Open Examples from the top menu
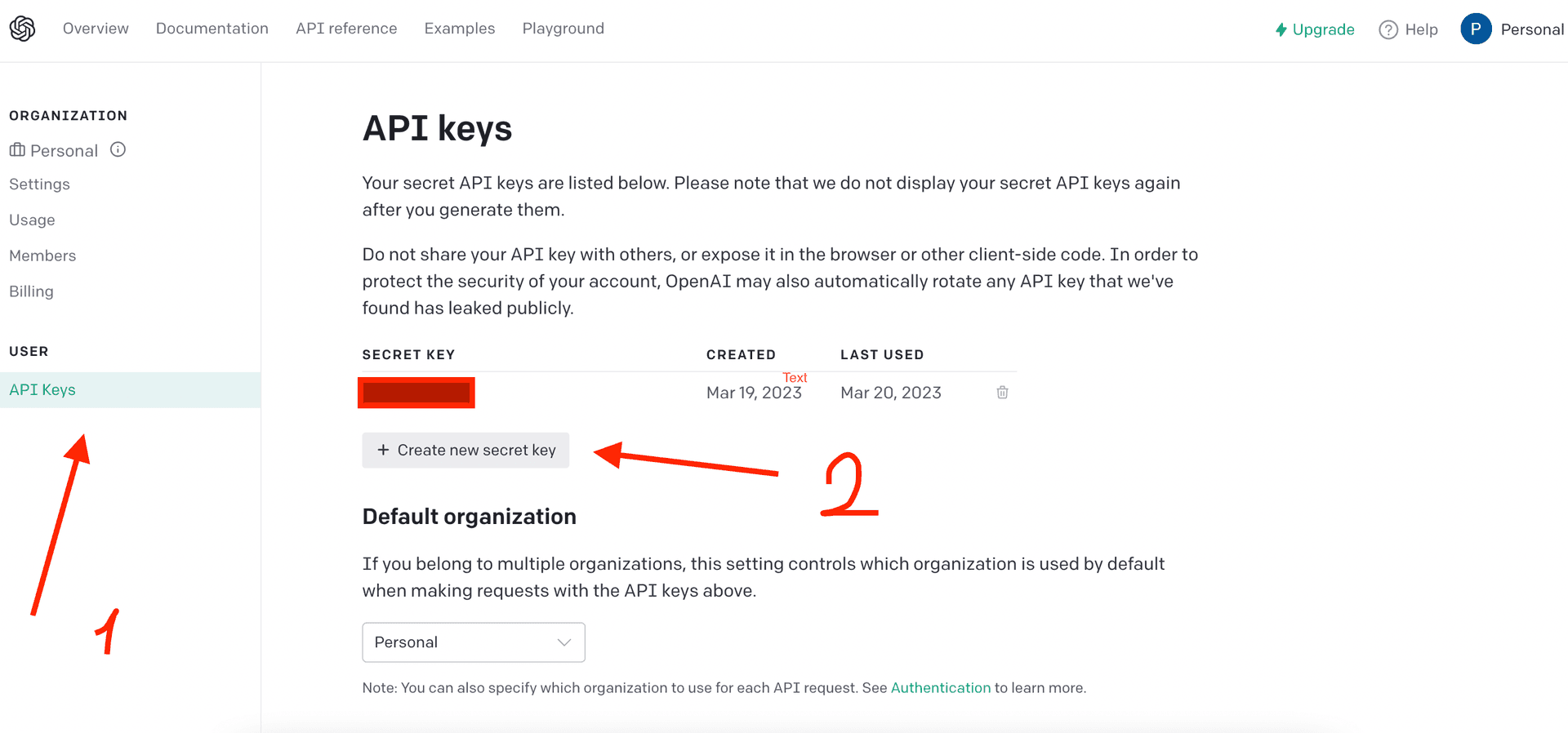This screenshot has width=1568, height=733. 459,29
